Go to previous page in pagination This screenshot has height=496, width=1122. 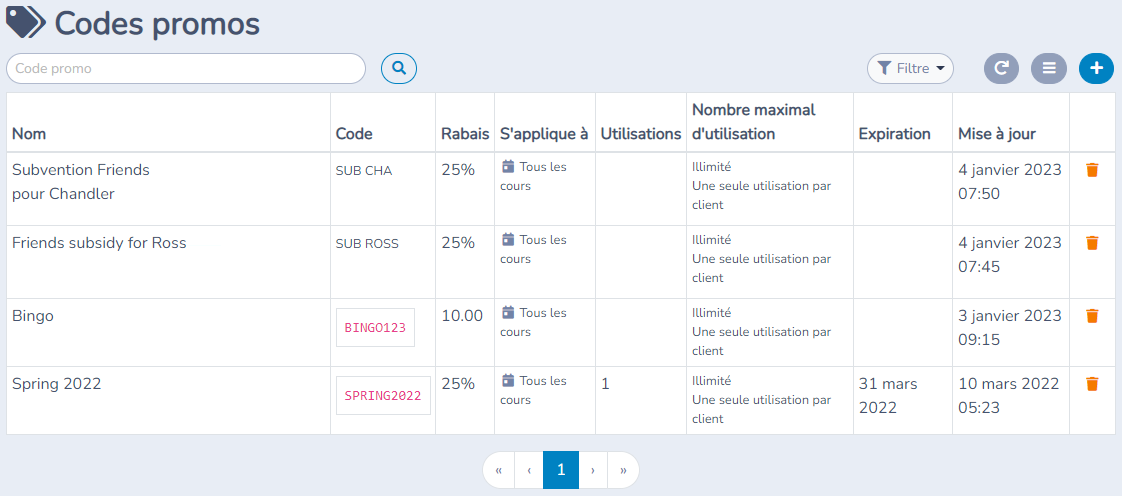point(529,470)
